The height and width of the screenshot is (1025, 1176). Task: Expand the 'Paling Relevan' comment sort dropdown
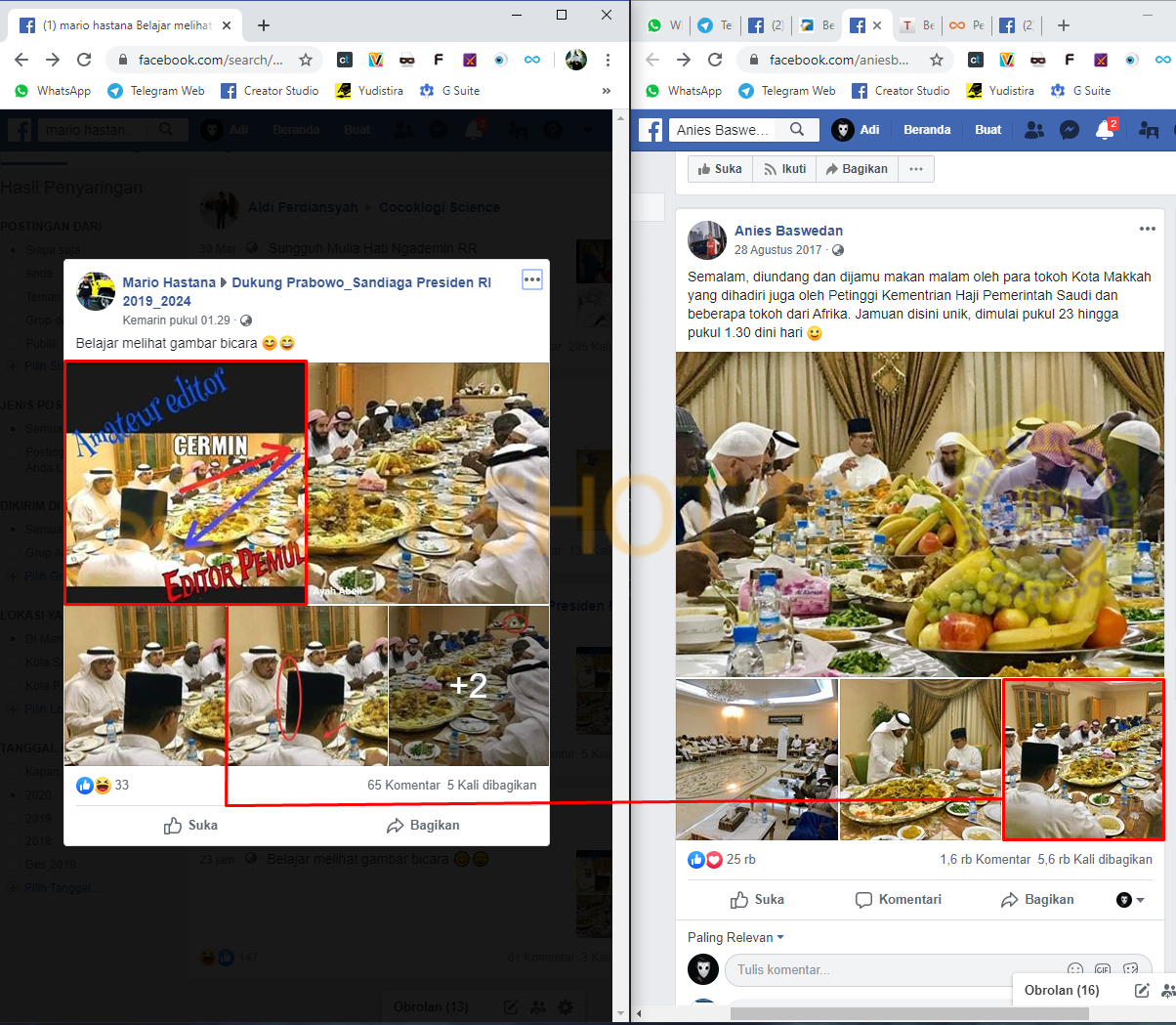tap(735, 938)
